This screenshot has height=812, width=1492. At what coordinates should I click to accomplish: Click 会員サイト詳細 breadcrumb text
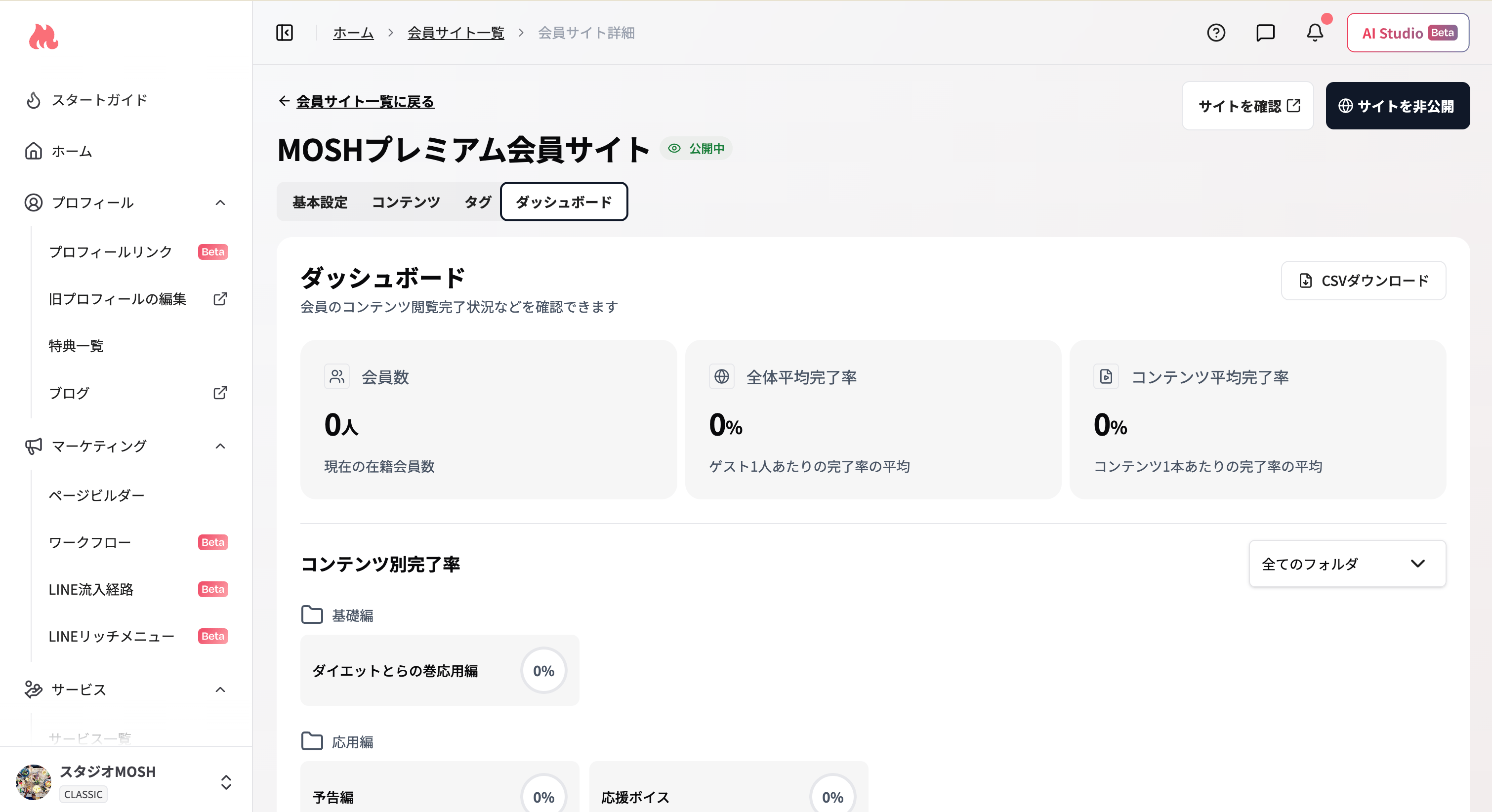(586, 33)
